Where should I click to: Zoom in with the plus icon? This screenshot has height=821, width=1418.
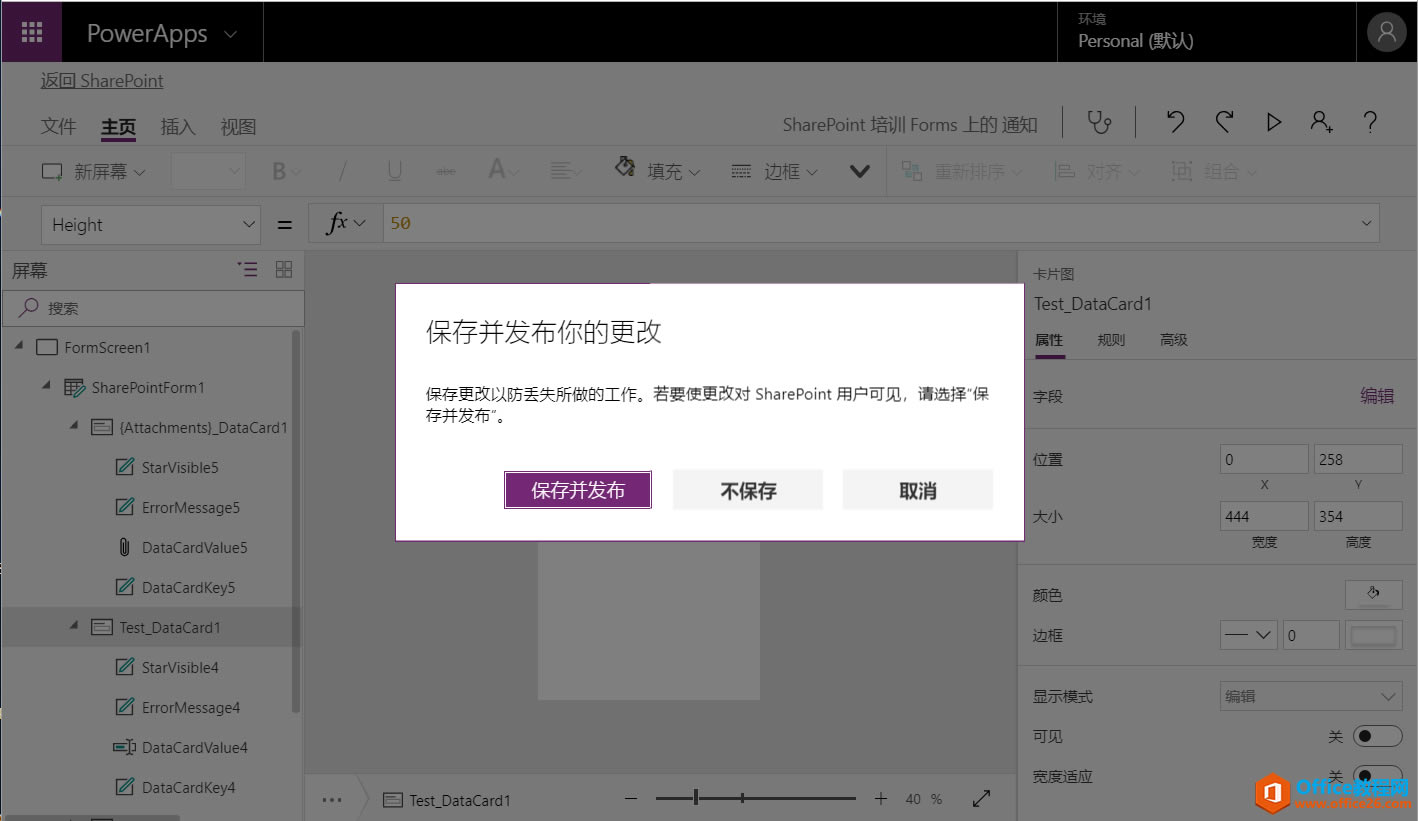pos(880,799)
